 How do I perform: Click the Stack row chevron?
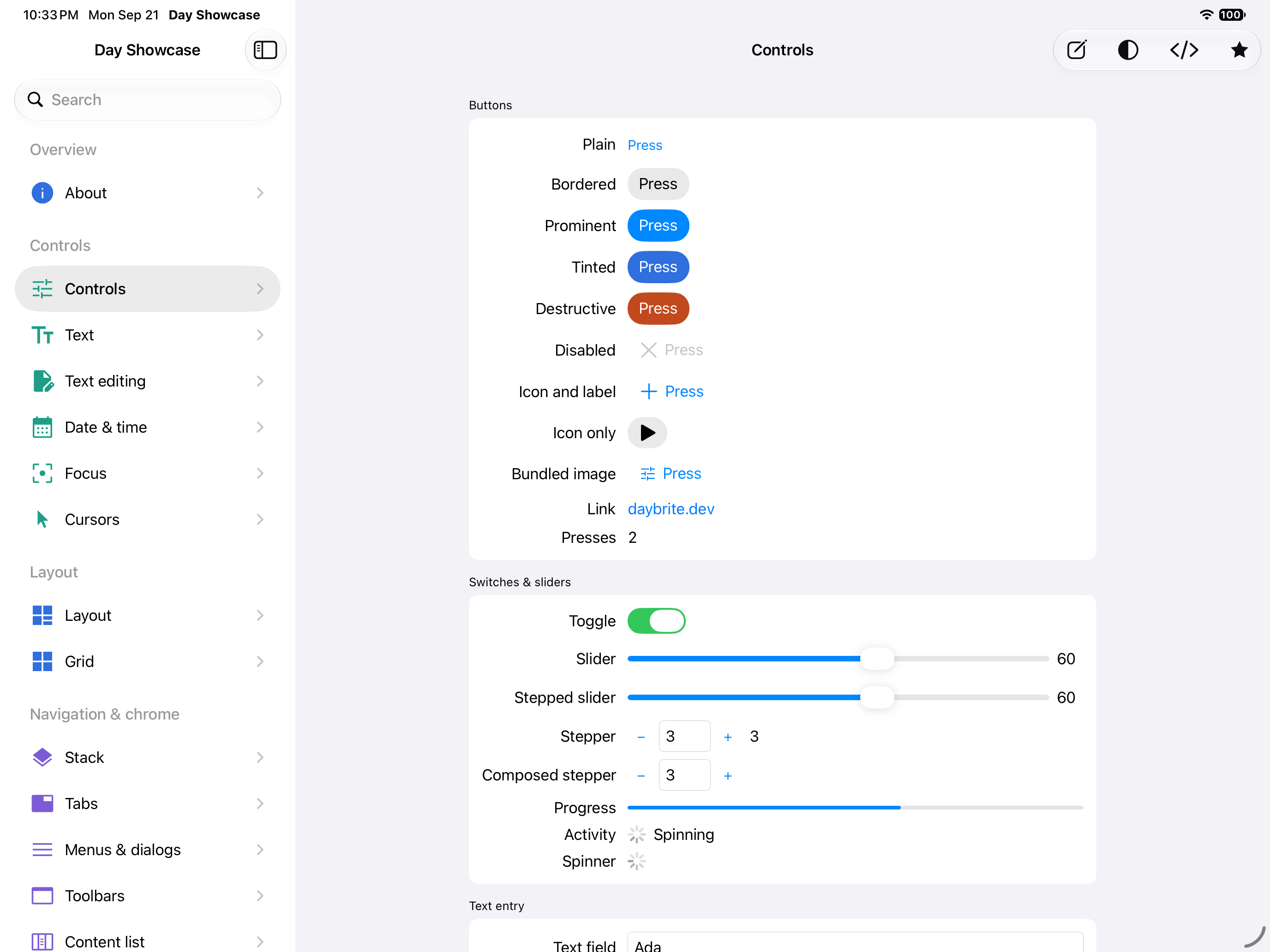point(260,757)
